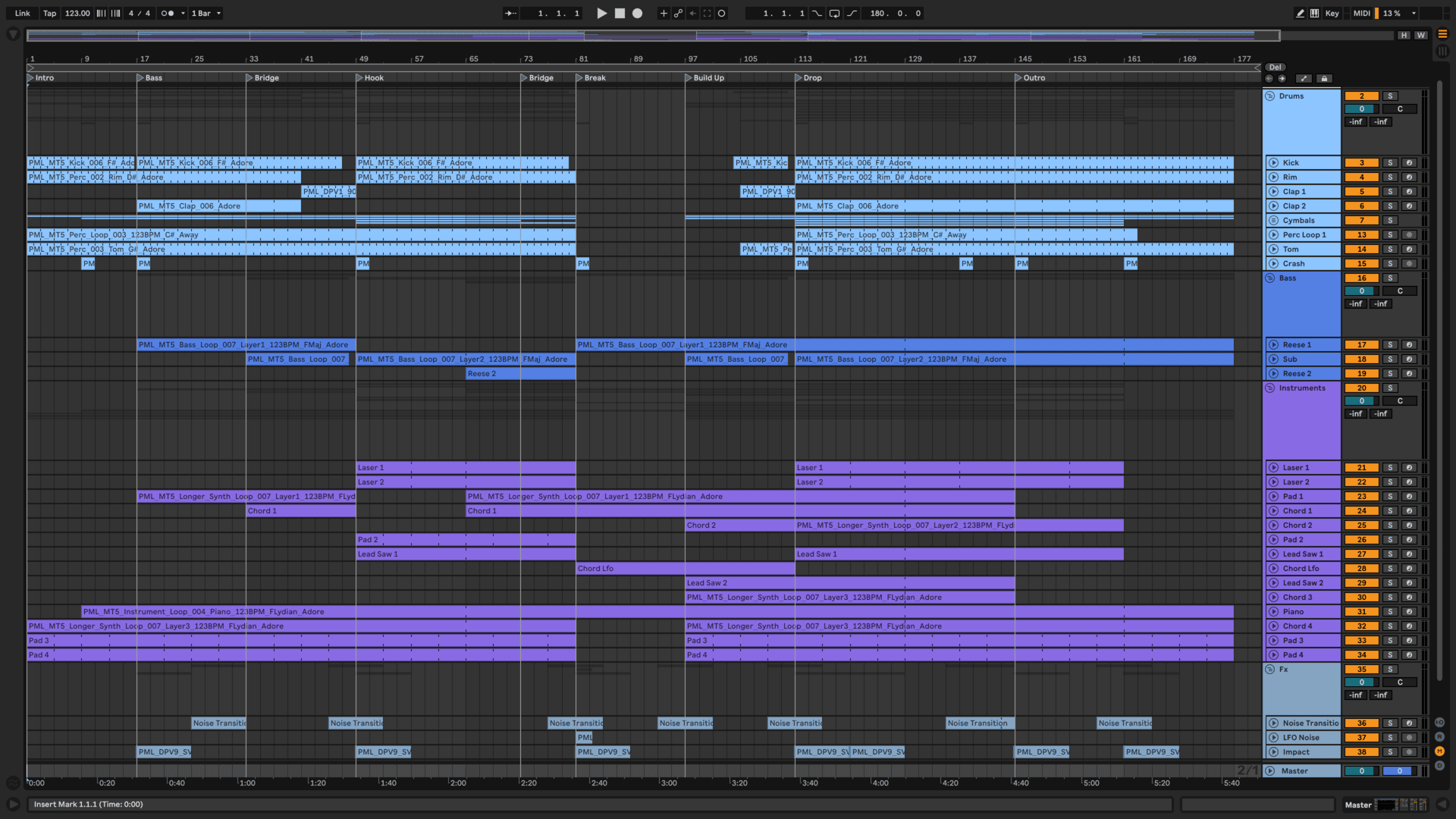This screenshot has height=819, width=1456.
Task: Collapse the Drums group track
Action: [x=1270, y=96]
